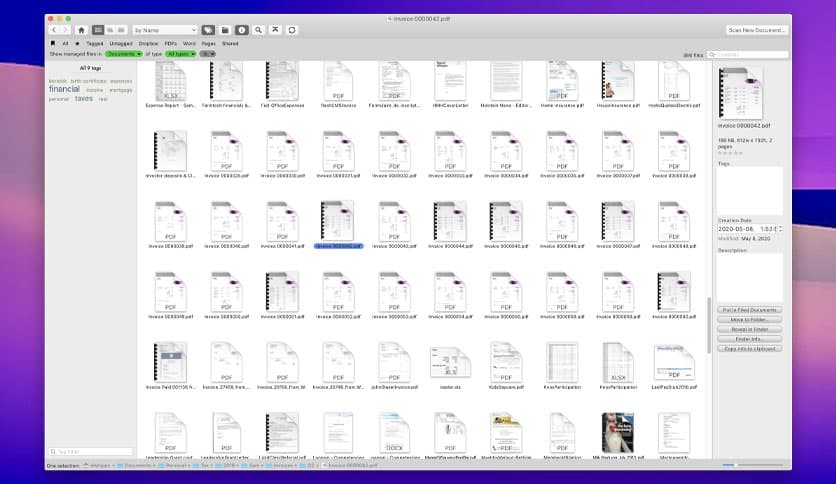Select the Pages filter tab
This screenshot has height=484, width=836.
pyautogui.click(x=208, y=44)
